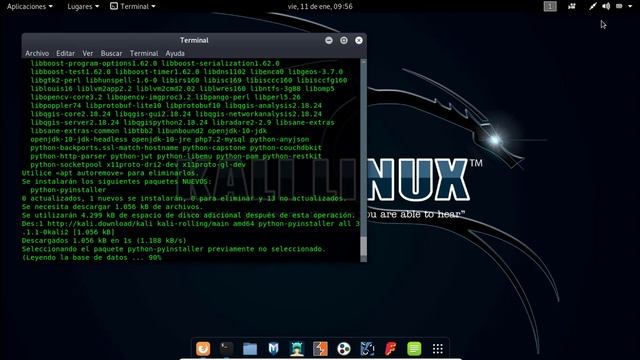
Task: Minimize the Terminal window
Action: (x=329, y=40)
